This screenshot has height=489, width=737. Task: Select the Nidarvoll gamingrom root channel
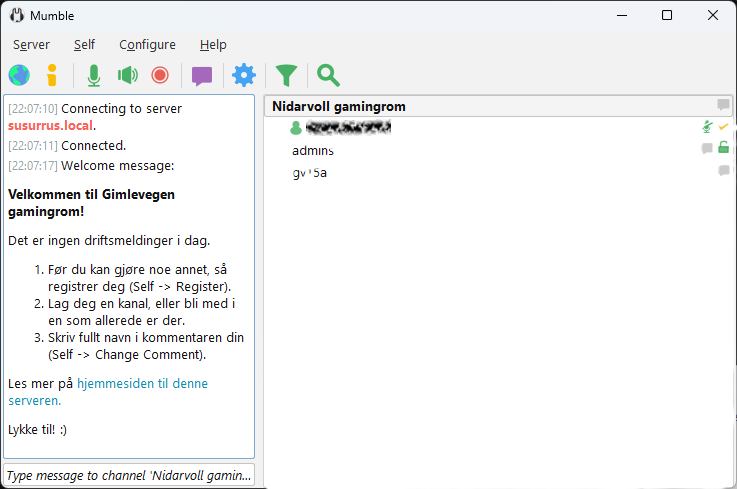tap(338, 106)
